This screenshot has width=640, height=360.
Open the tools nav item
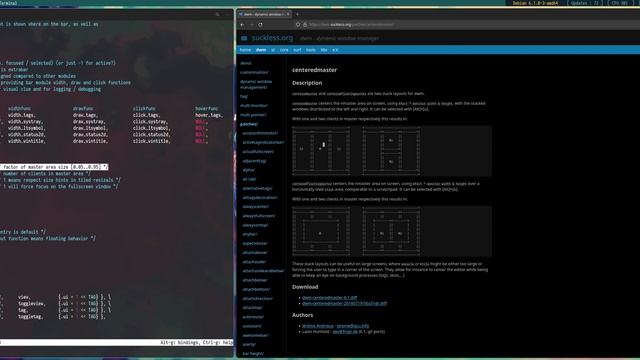click(311, 50)
